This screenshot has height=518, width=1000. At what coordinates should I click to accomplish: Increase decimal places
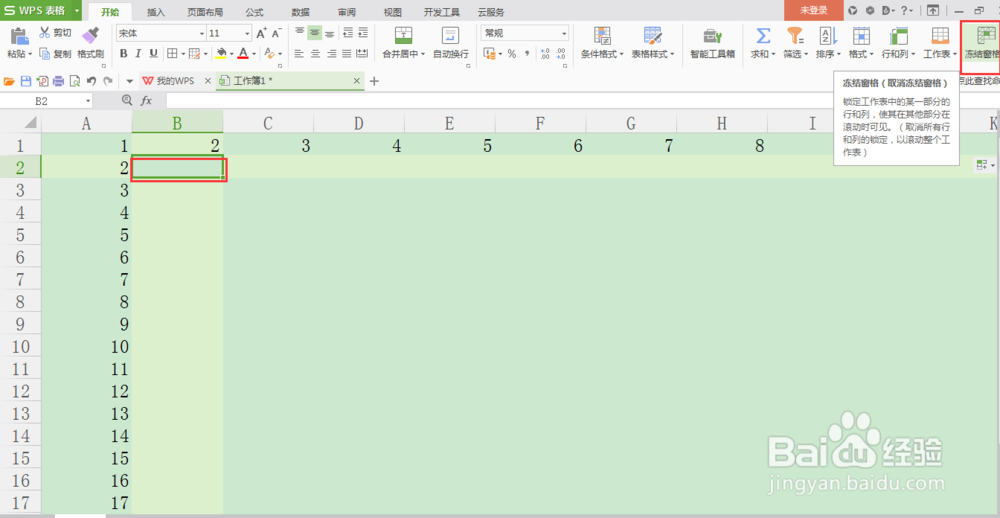(545, 54)
